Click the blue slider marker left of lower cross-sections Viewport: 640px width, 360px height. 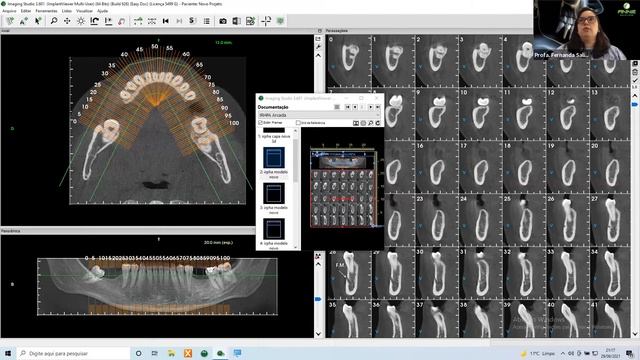pos(318,299)
